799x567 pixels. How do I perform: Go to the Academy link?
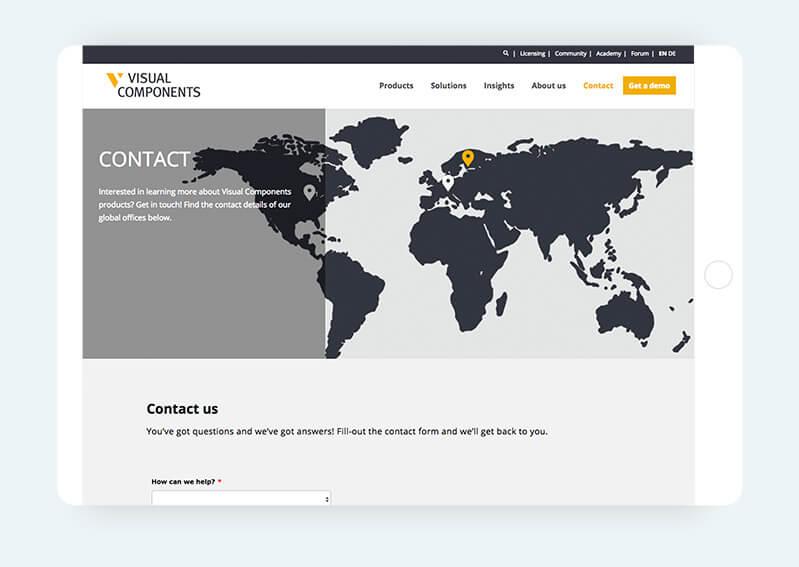(608, 53)
